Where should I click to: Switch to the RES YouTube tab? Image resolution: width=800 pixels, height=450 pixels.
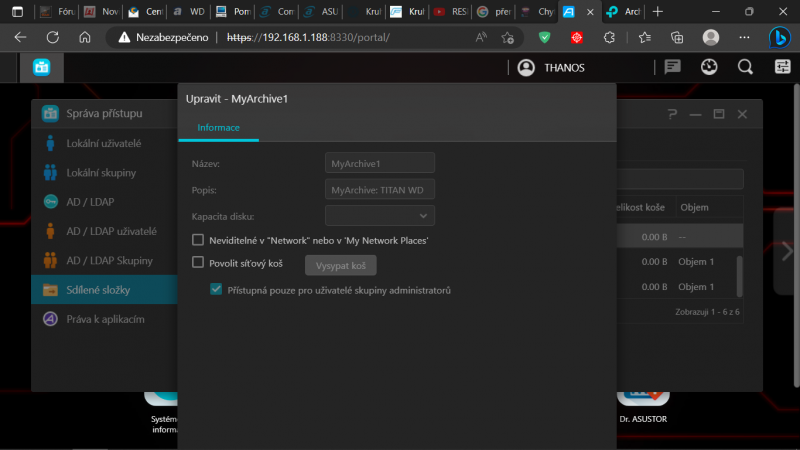pyautogui.click(x=451, y=11)
